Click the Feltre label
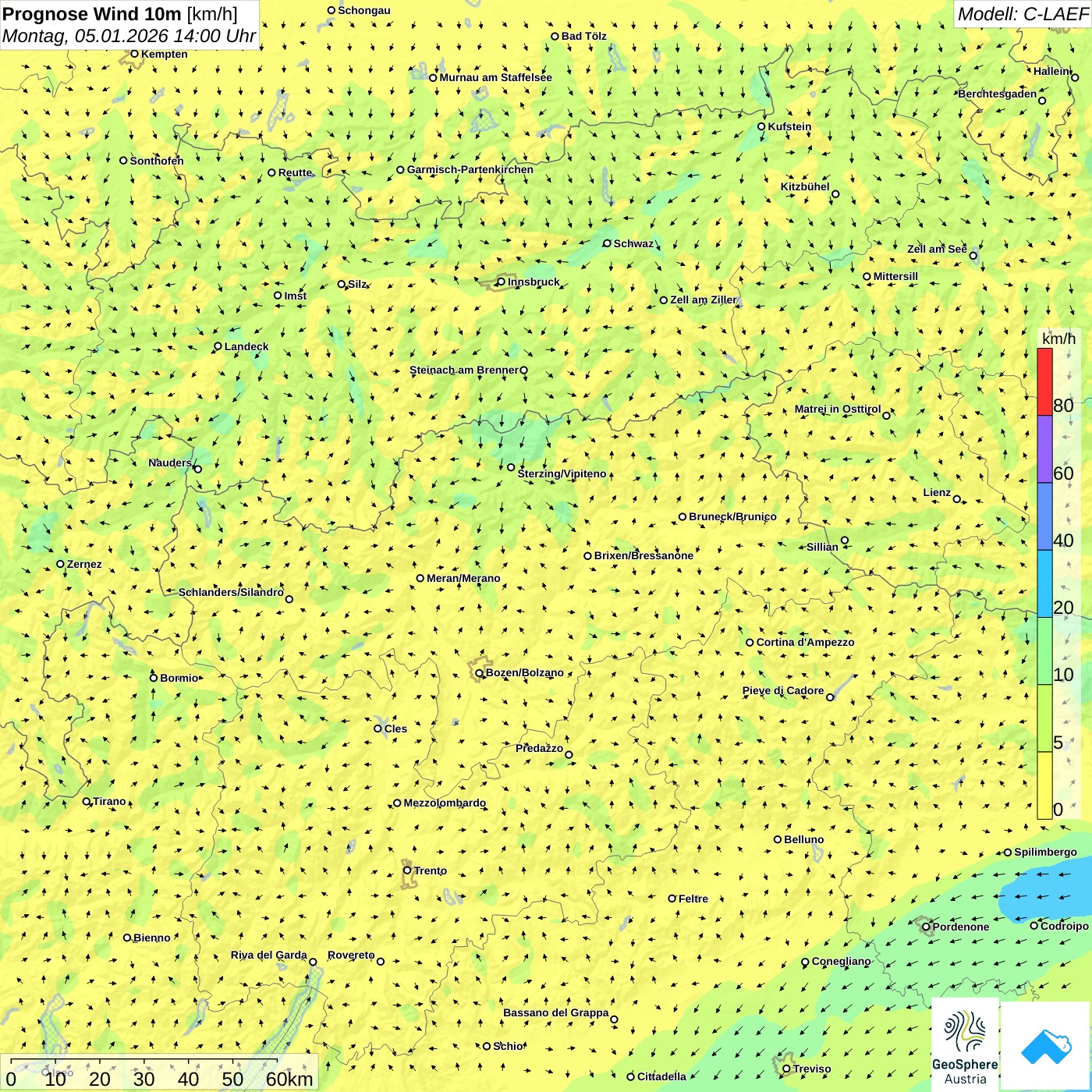 click(x=693, y=899)
